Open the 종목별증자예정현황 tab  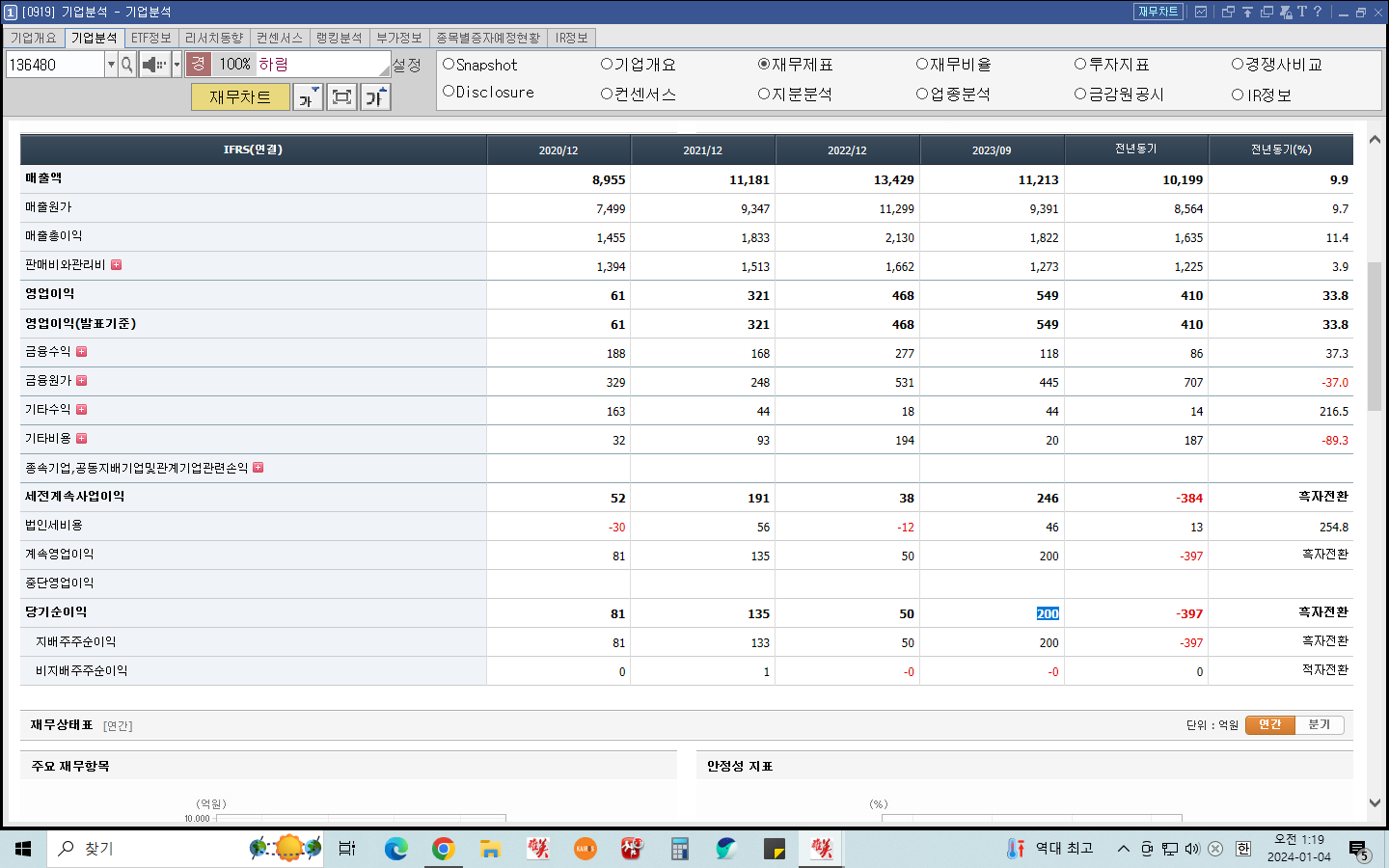488,38
